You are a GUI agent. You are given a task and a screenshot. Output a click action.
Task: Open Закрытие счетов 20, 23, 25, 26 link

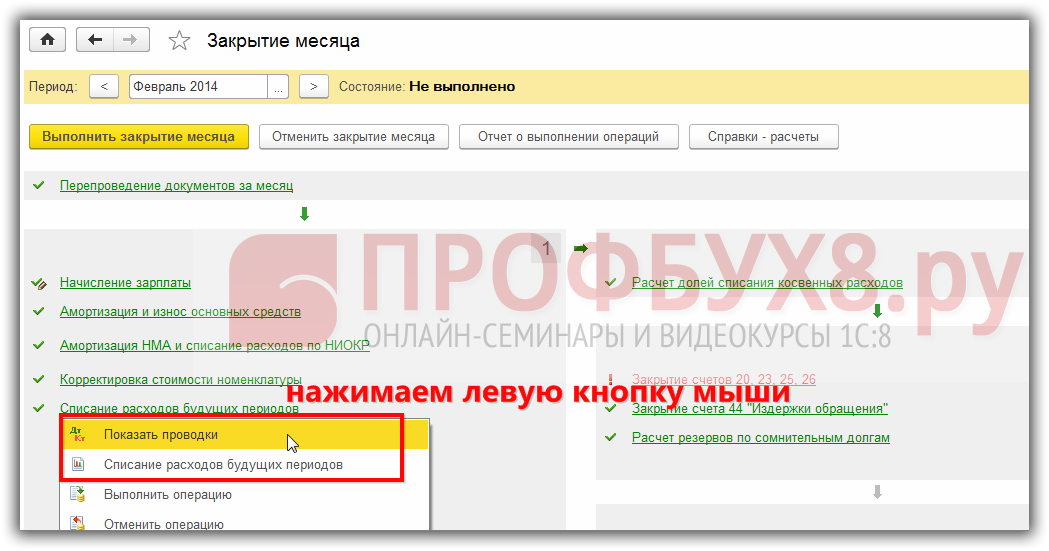(x=724, y=379)
